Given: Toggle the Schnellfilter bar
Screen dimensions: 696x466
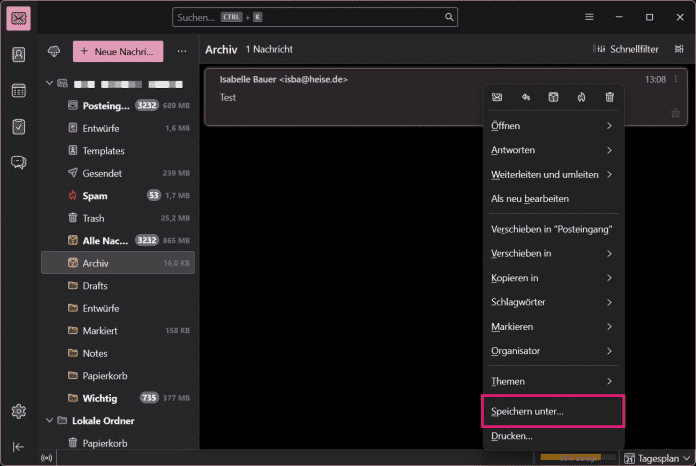Looking at the screenshot, I should pyautogui.click(x=627, y=49).
